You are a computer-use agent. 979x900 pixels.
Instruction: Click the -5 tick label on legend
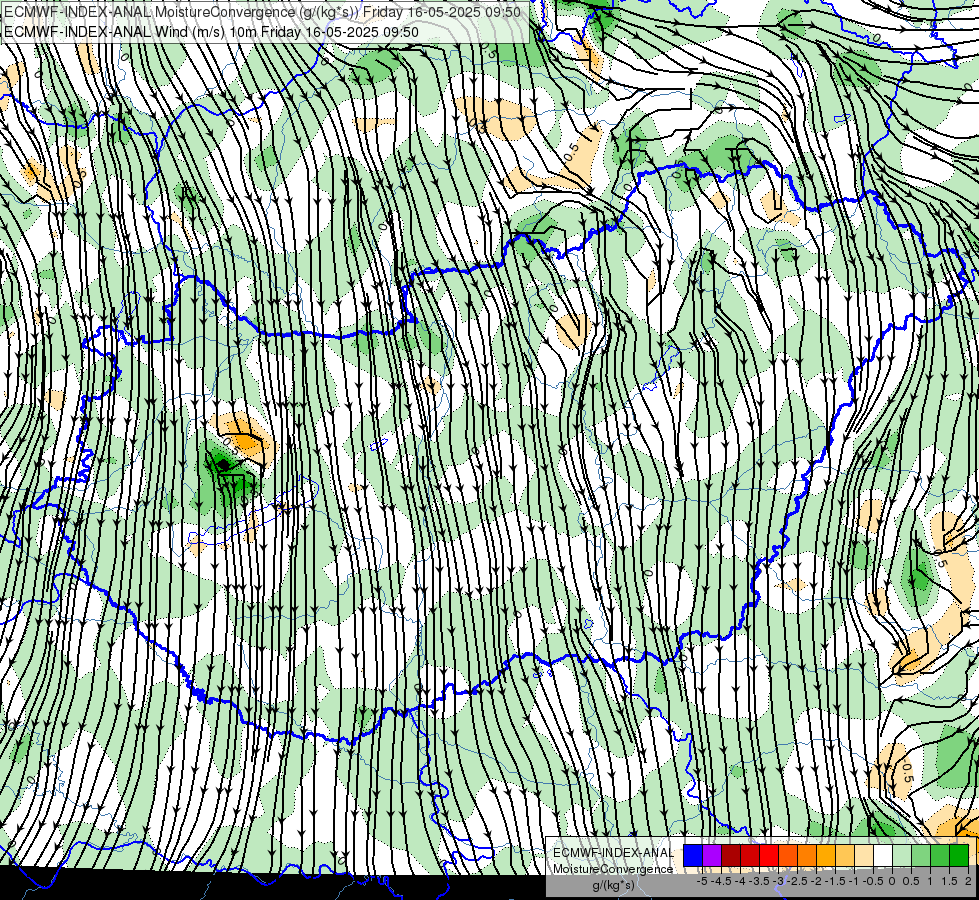pos(702,881)
